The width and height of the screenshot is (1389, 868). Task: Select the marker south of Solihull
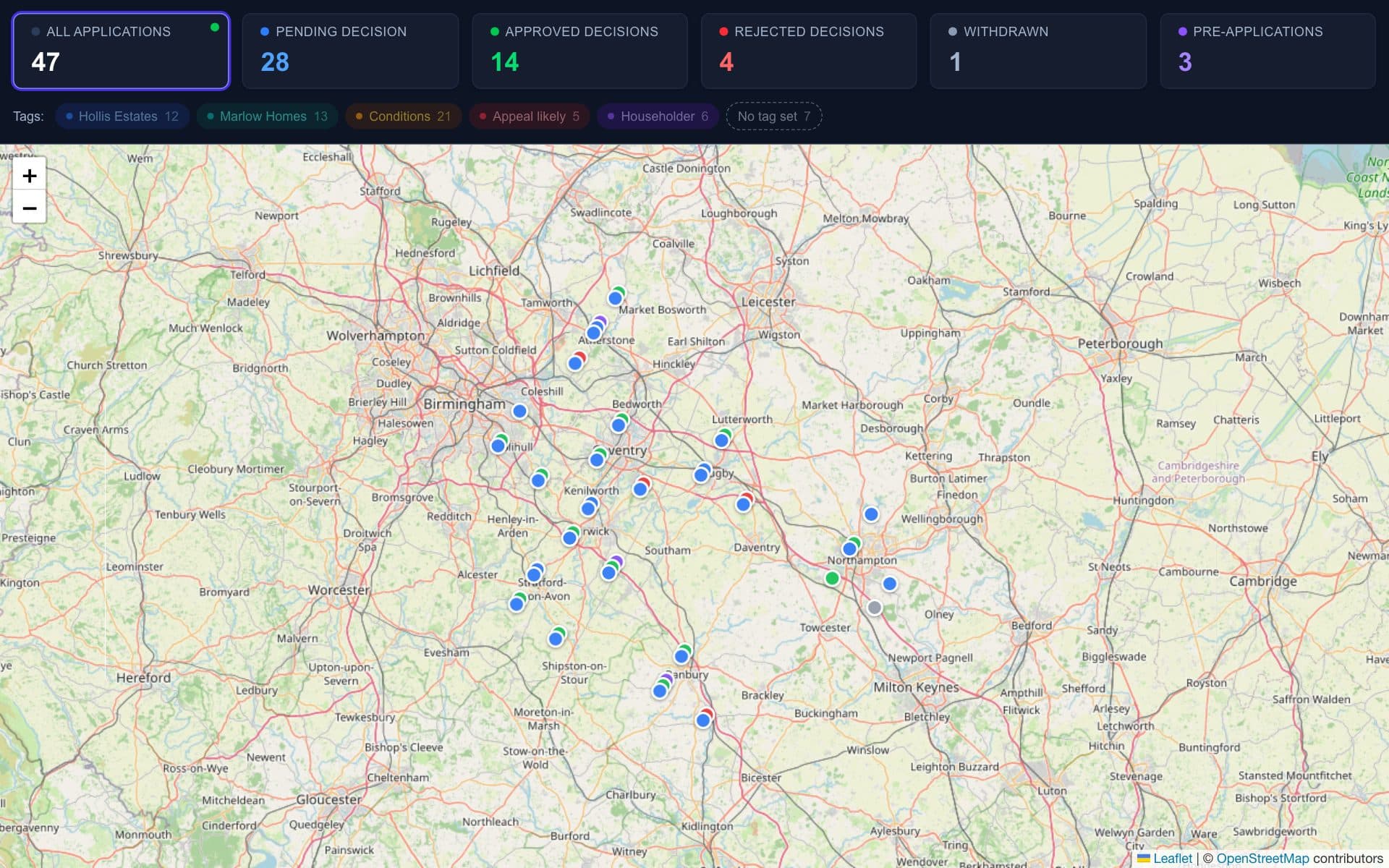(538, 480)
